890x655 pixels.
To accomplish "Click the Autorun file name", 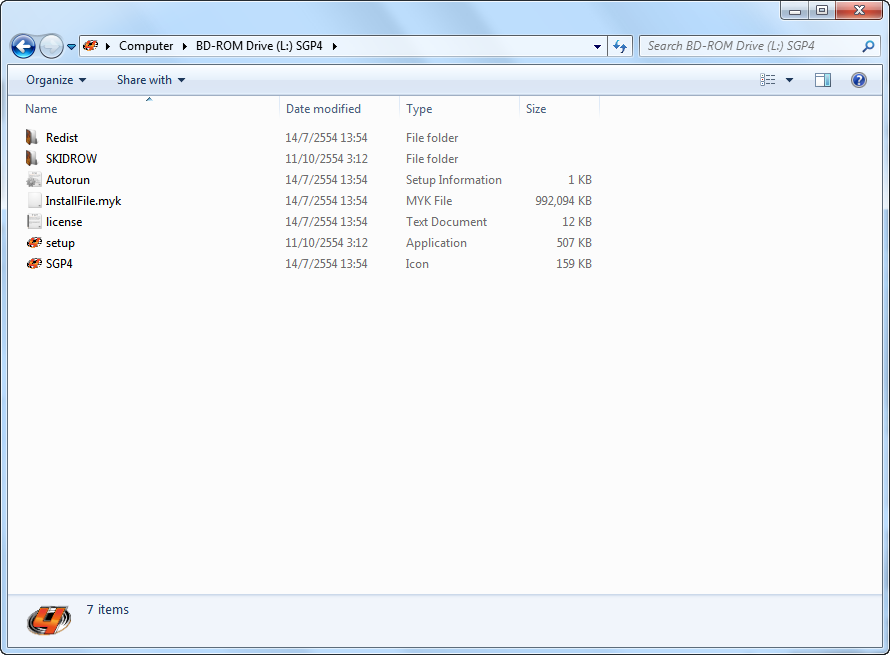I will 68,179.
